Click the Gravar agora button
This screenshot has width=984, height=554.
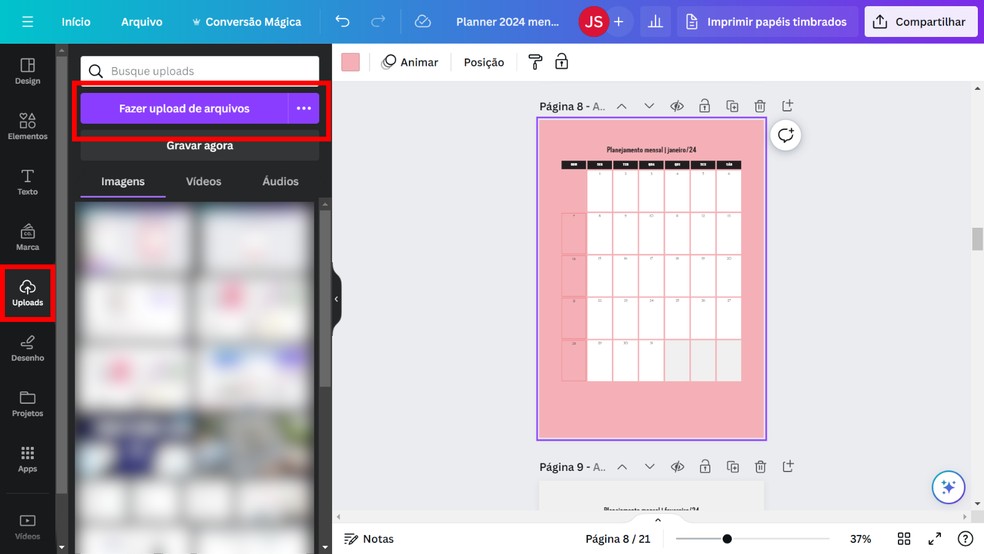click(200, 146)
